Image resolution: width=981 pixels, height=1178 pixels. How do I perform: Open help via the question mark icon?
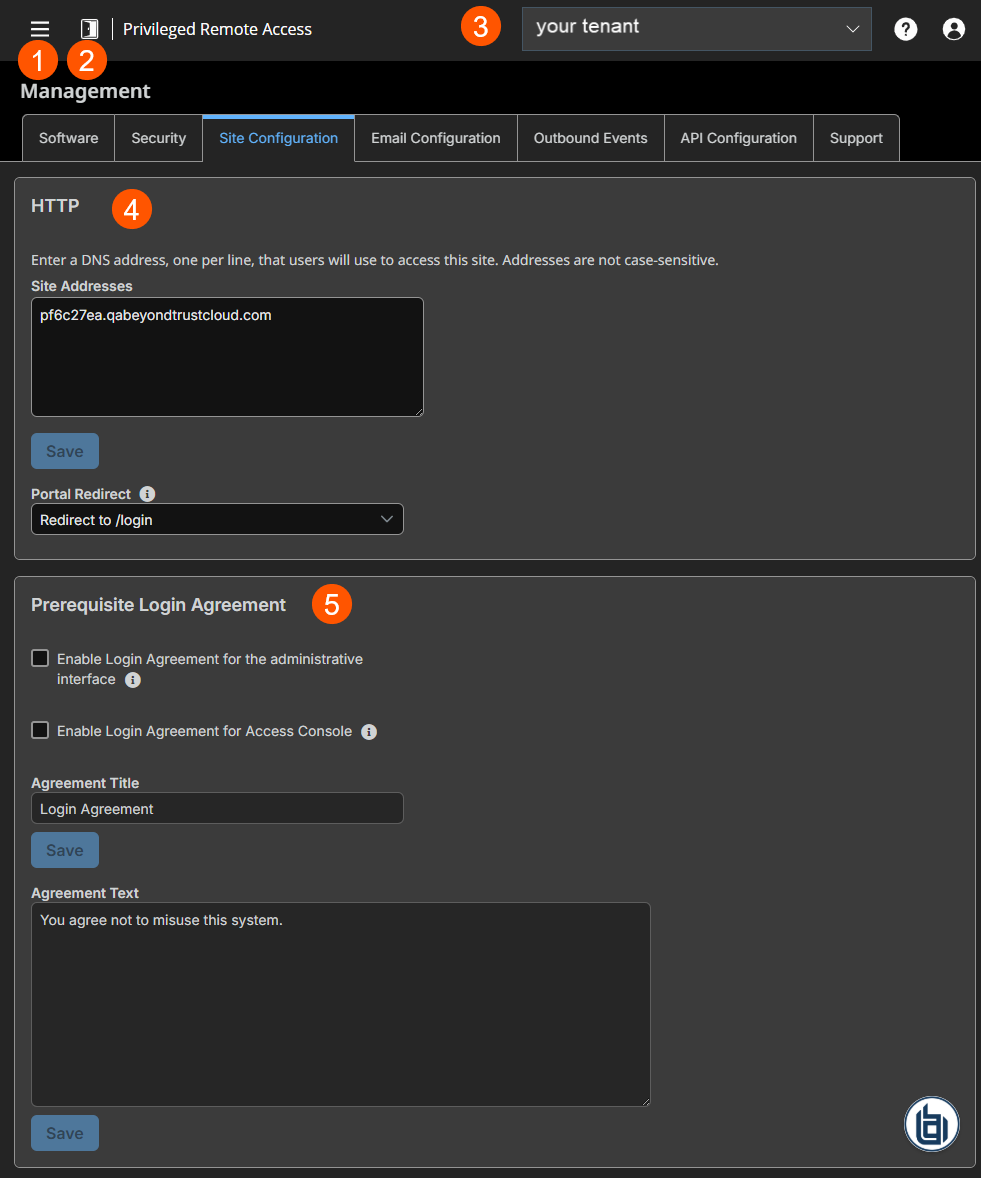point(905,28)
